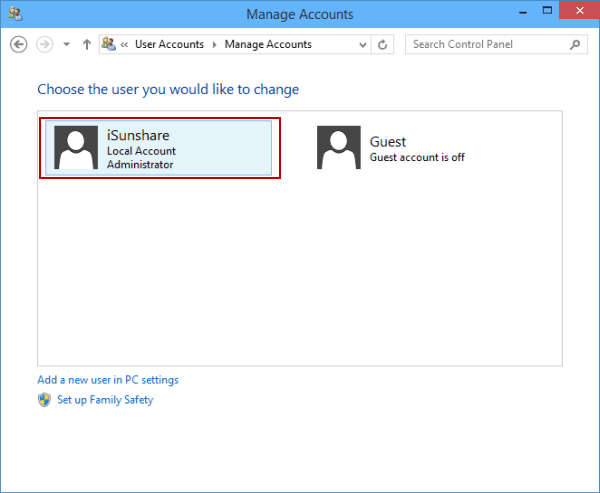Open Add a new user in PC settings
Viewport: 600px width, 493px height.
click(x=108, y=380)
